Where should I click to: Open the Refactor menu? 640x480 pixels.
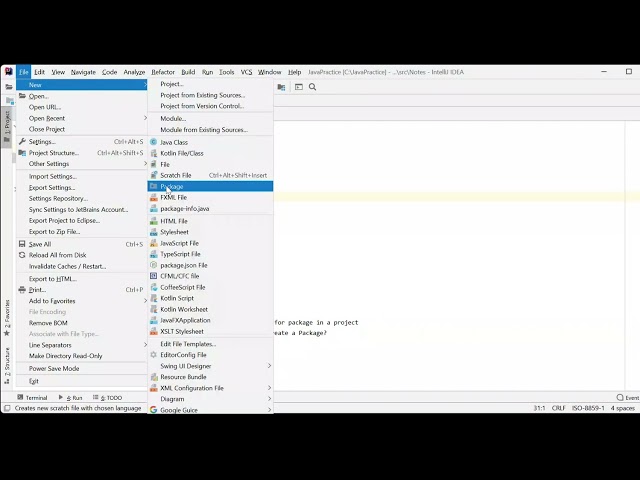tap(163, 72)
